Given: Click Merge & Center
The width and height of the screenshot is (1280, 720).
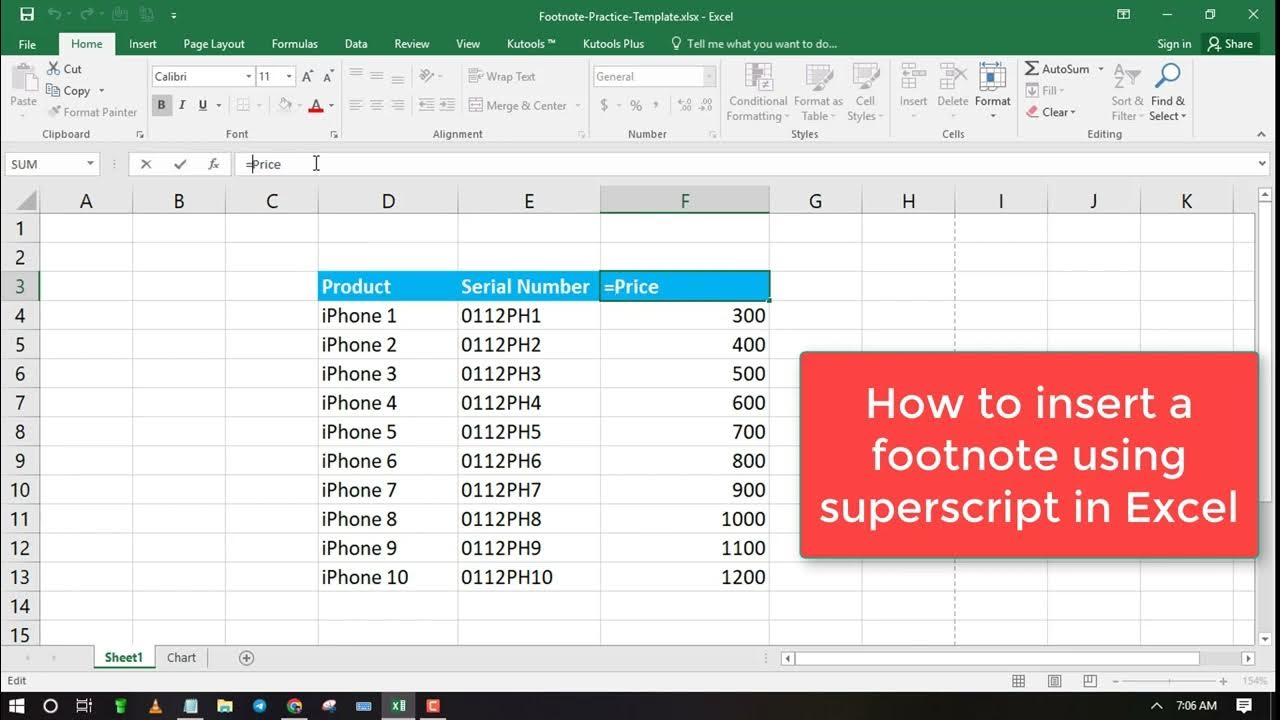Looking at the screenshot, I should [x=518, y=105].
